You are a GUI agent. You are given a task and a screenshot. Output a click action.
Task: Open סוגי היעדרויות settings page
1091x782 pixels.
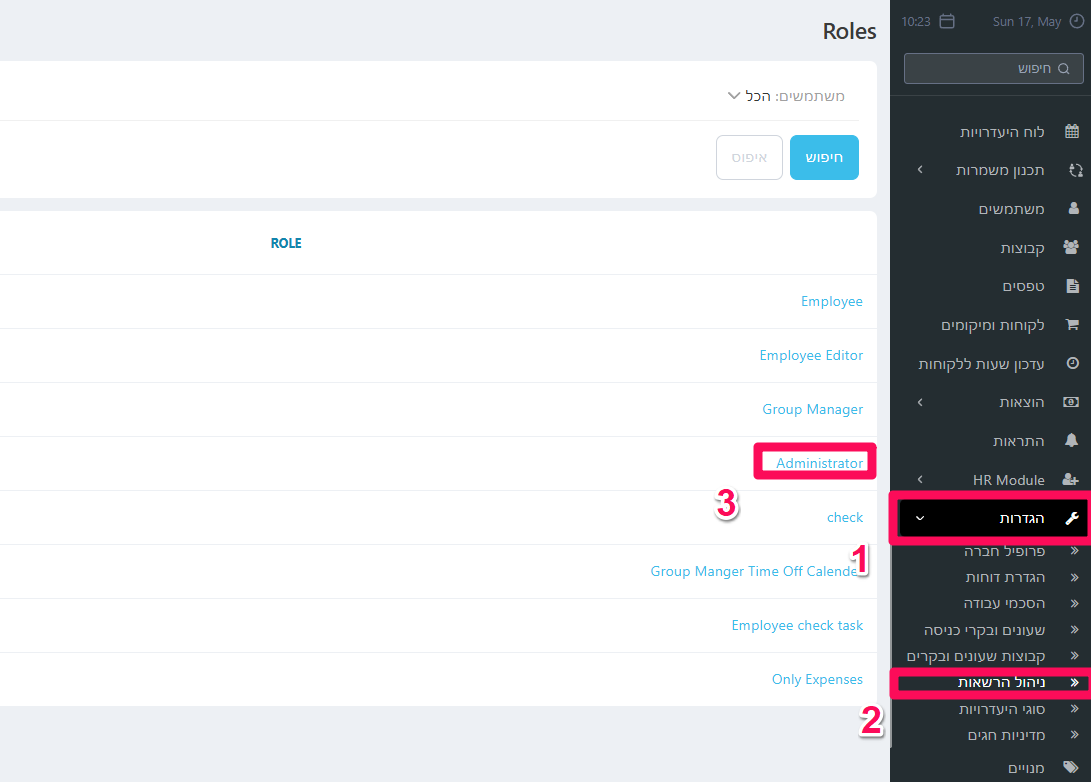pos(1002,709)
